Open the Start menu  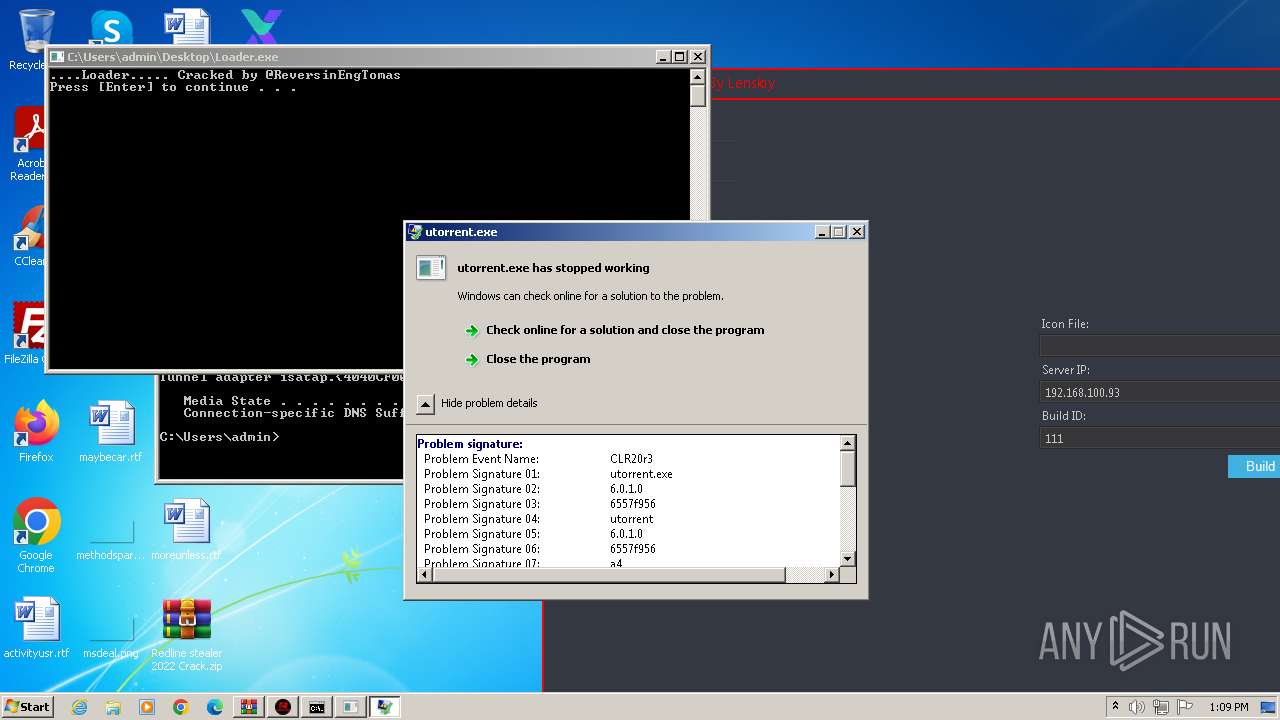(28, 706)
